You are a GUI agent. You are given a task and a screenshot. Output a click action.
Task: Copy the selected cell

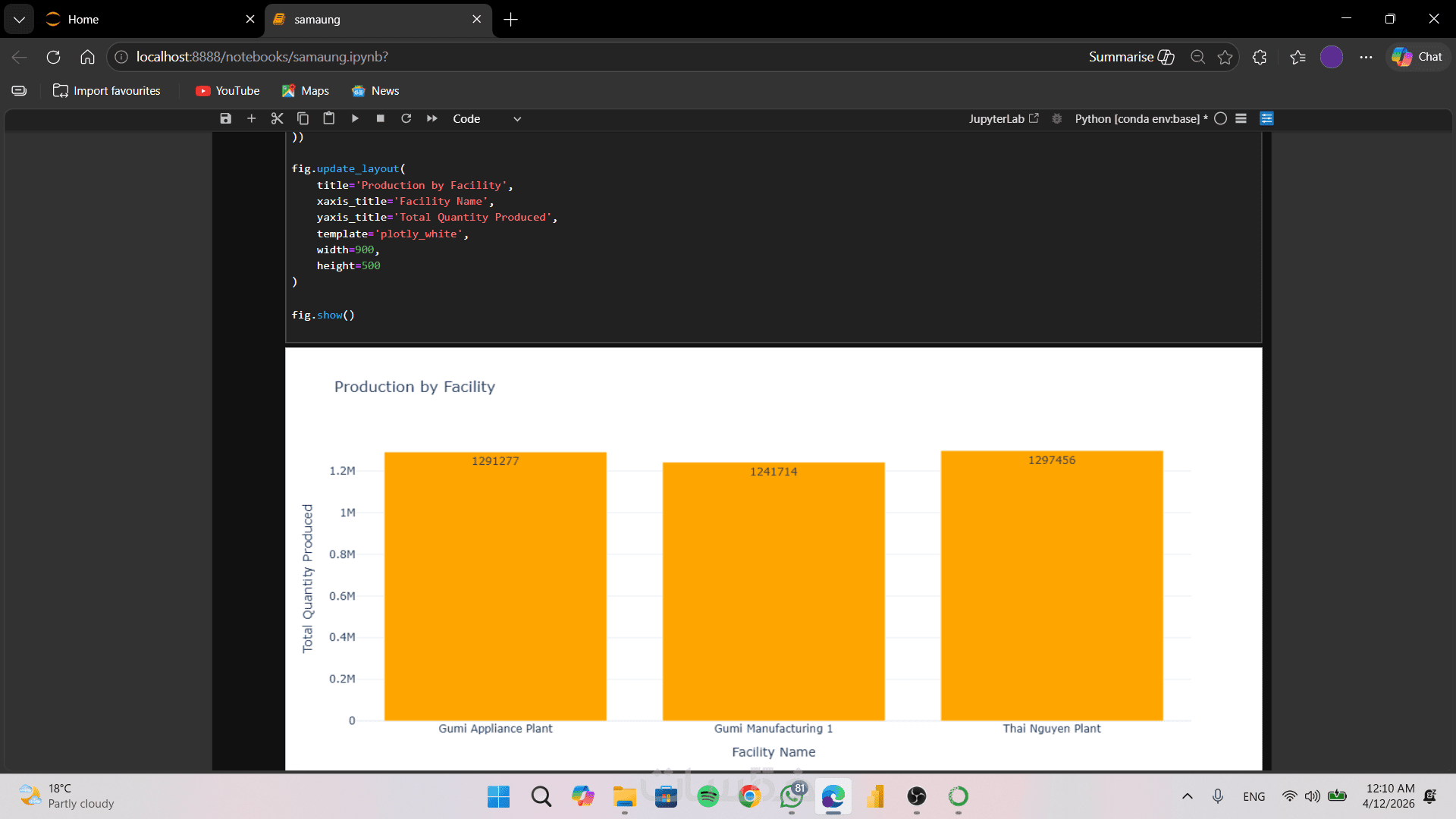(303, 118)
